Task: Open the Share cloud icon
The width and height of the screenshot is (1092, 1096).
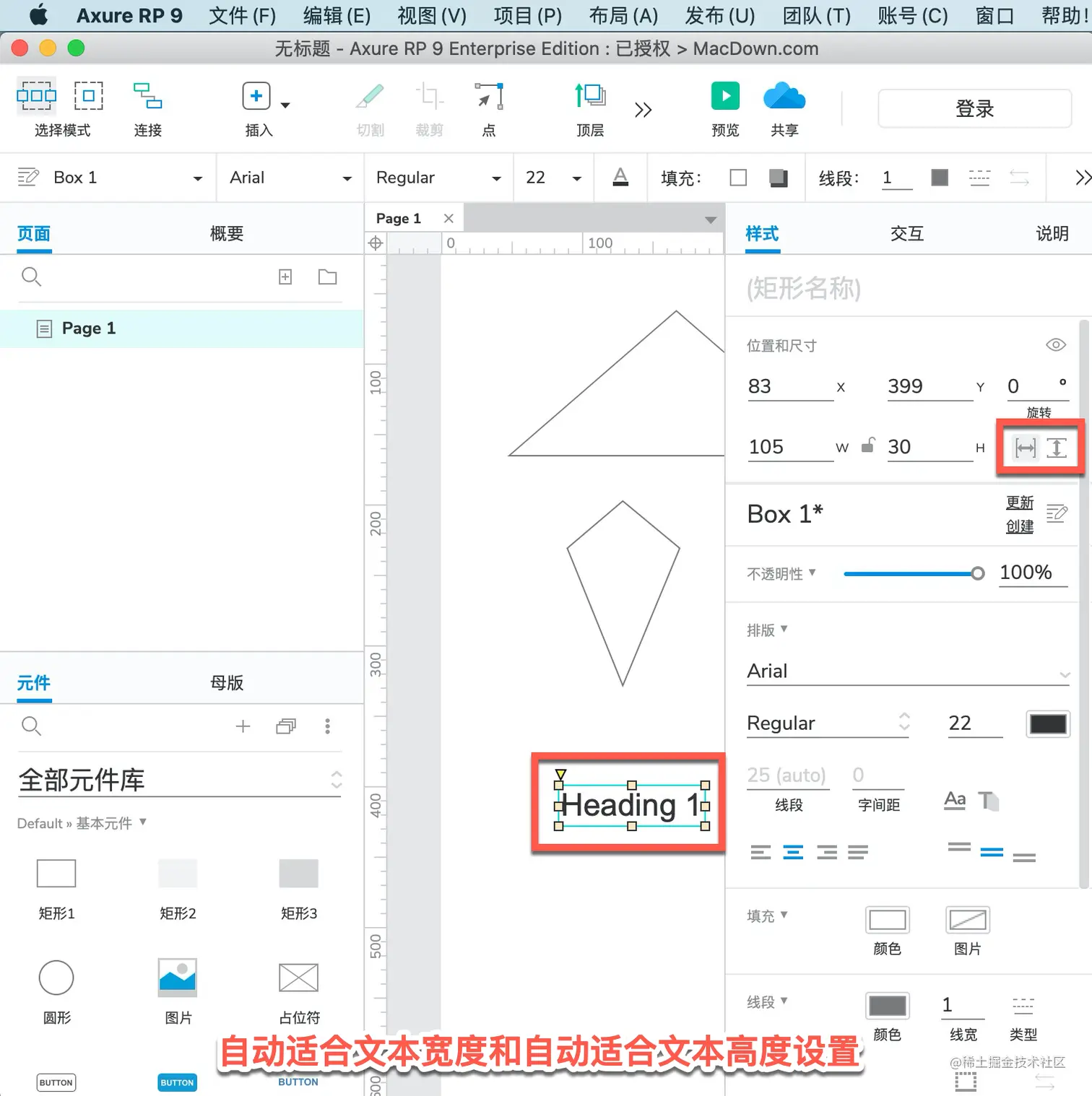Action: point(784,95)
